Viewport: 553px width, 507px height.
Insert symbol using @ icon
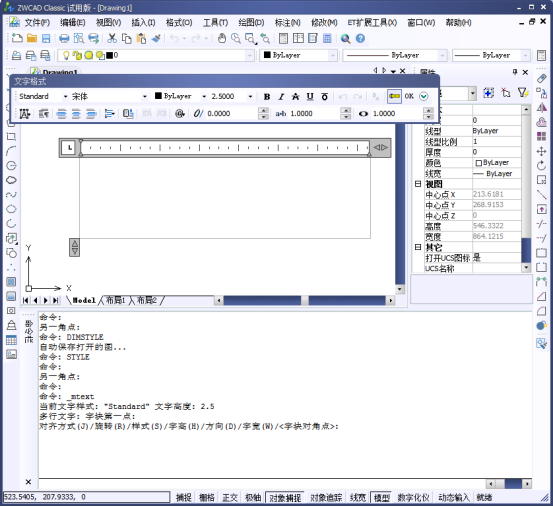tap(180, 114)
